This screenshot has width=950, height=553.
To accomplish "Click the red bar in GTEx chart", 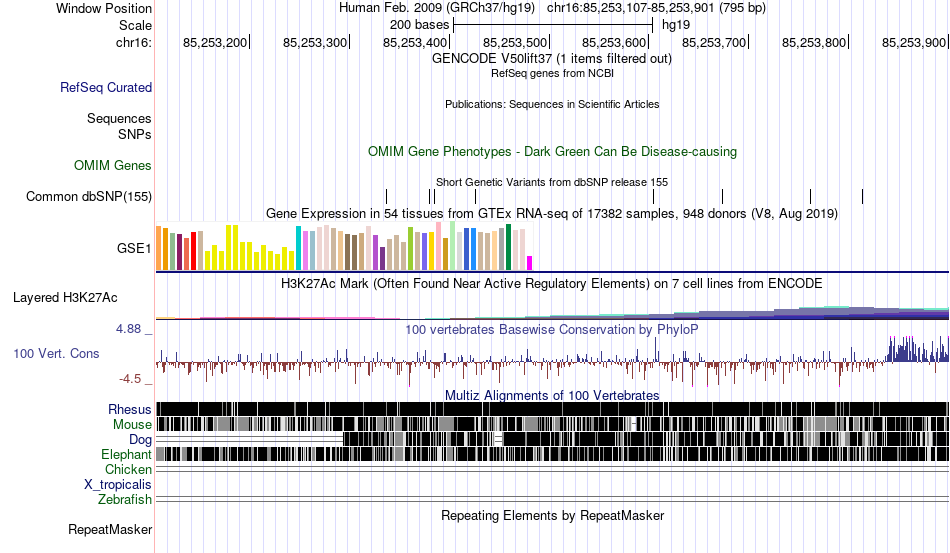I will (193, 251).
